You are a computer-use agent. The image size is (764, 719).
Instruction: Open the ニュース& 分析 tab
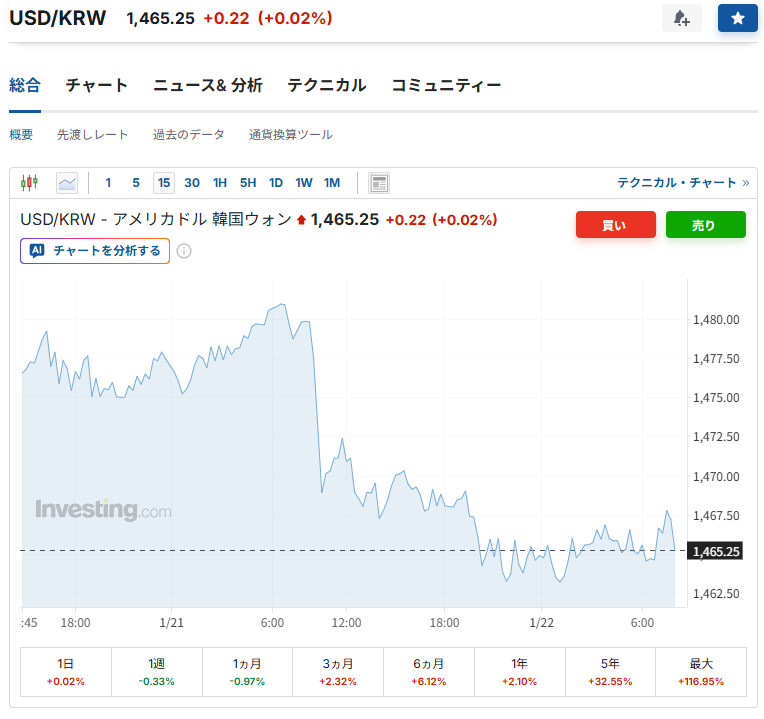[x=208, y=86]
